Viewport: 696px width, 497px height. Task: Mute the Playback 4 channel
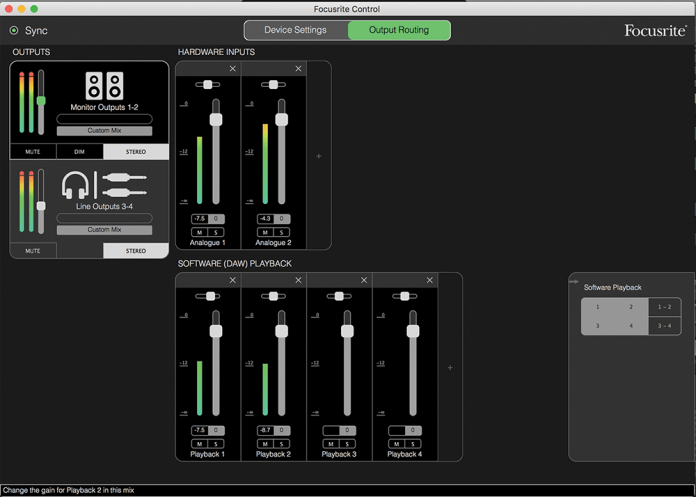tap(396, 444)
